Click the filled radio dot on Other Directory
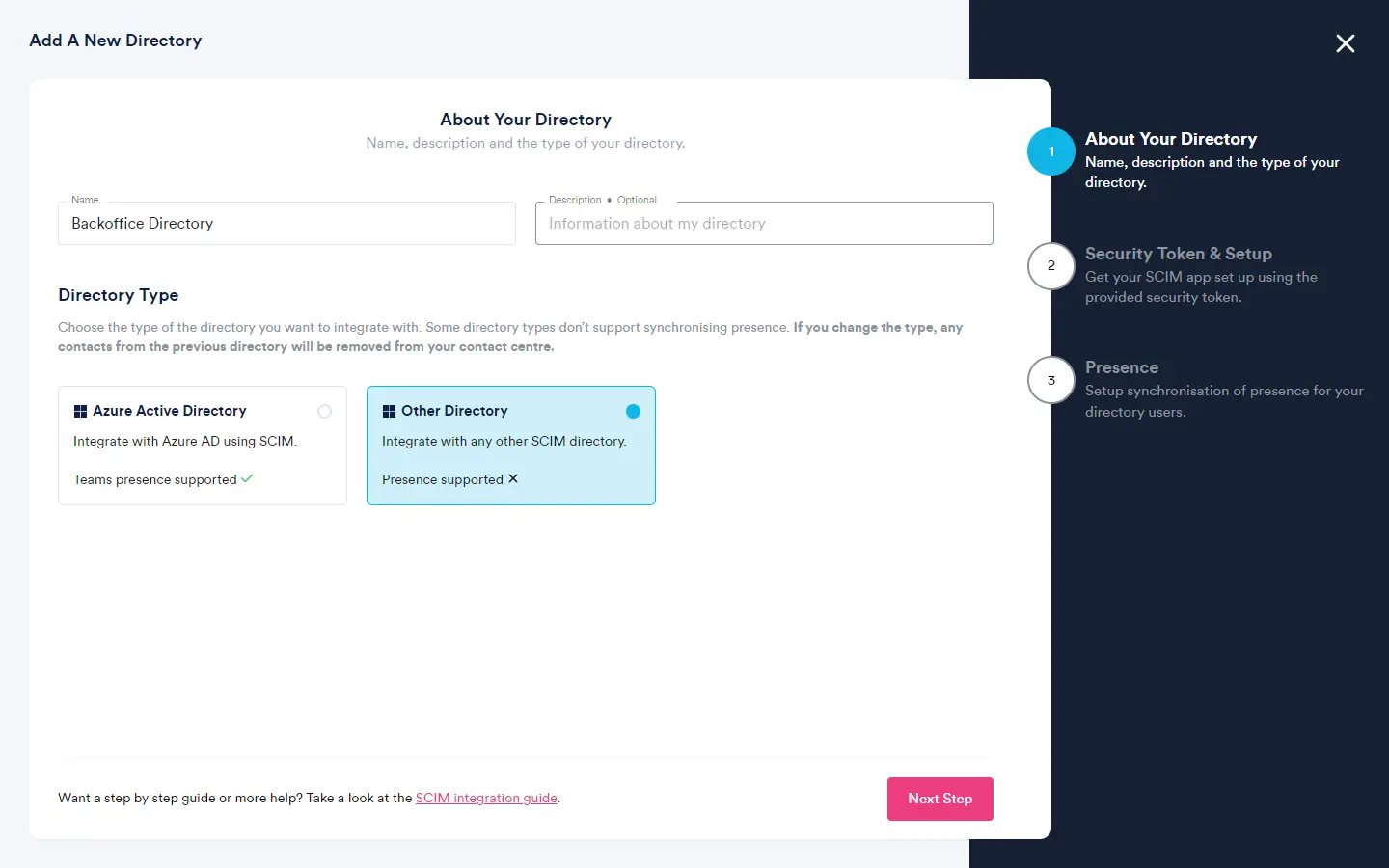Viewport: 1389px width, 868px height. (634, 411)
